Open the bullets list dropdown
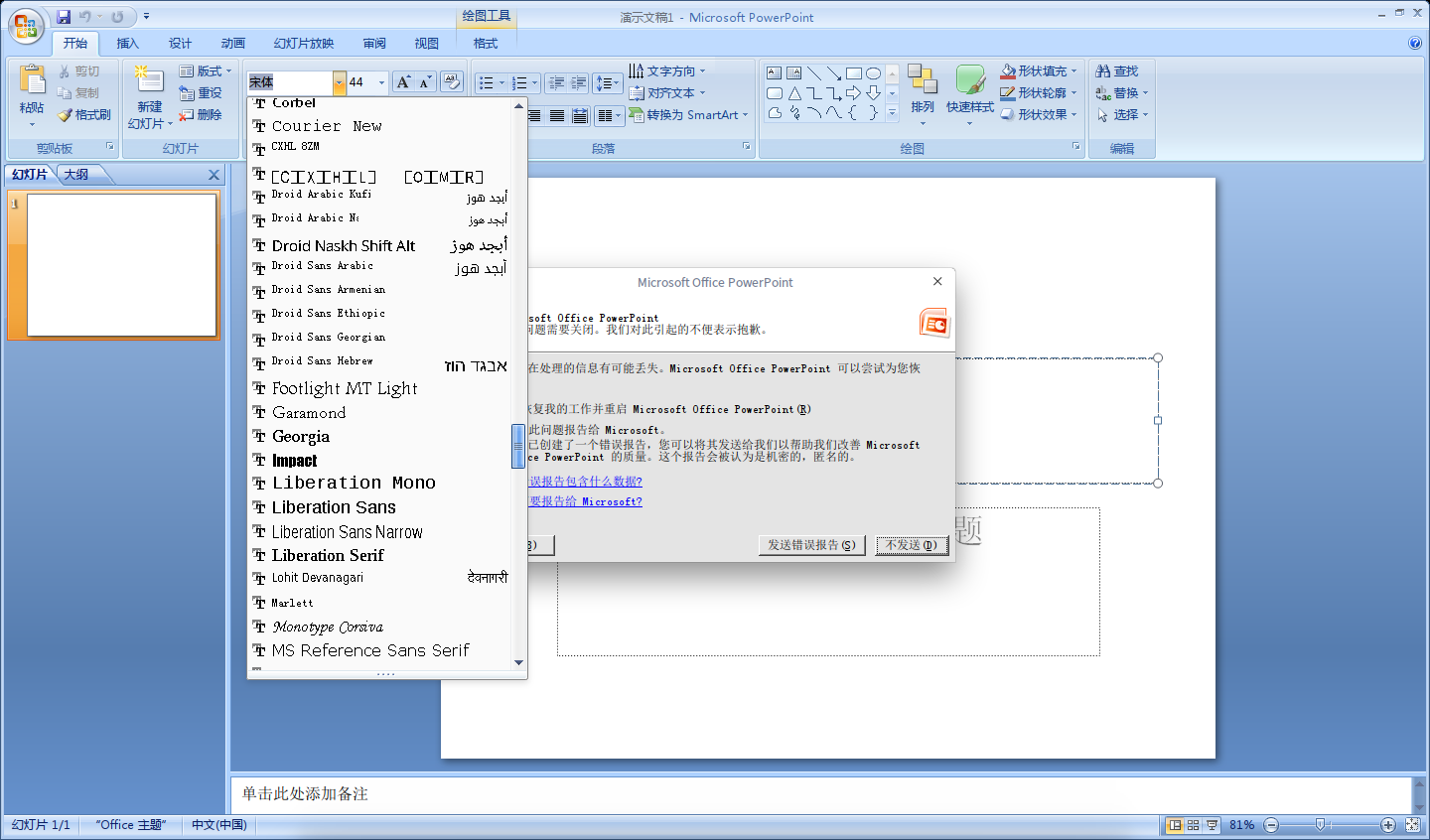Viewport: 1430px width, 840px height. [x=501, y=83]
